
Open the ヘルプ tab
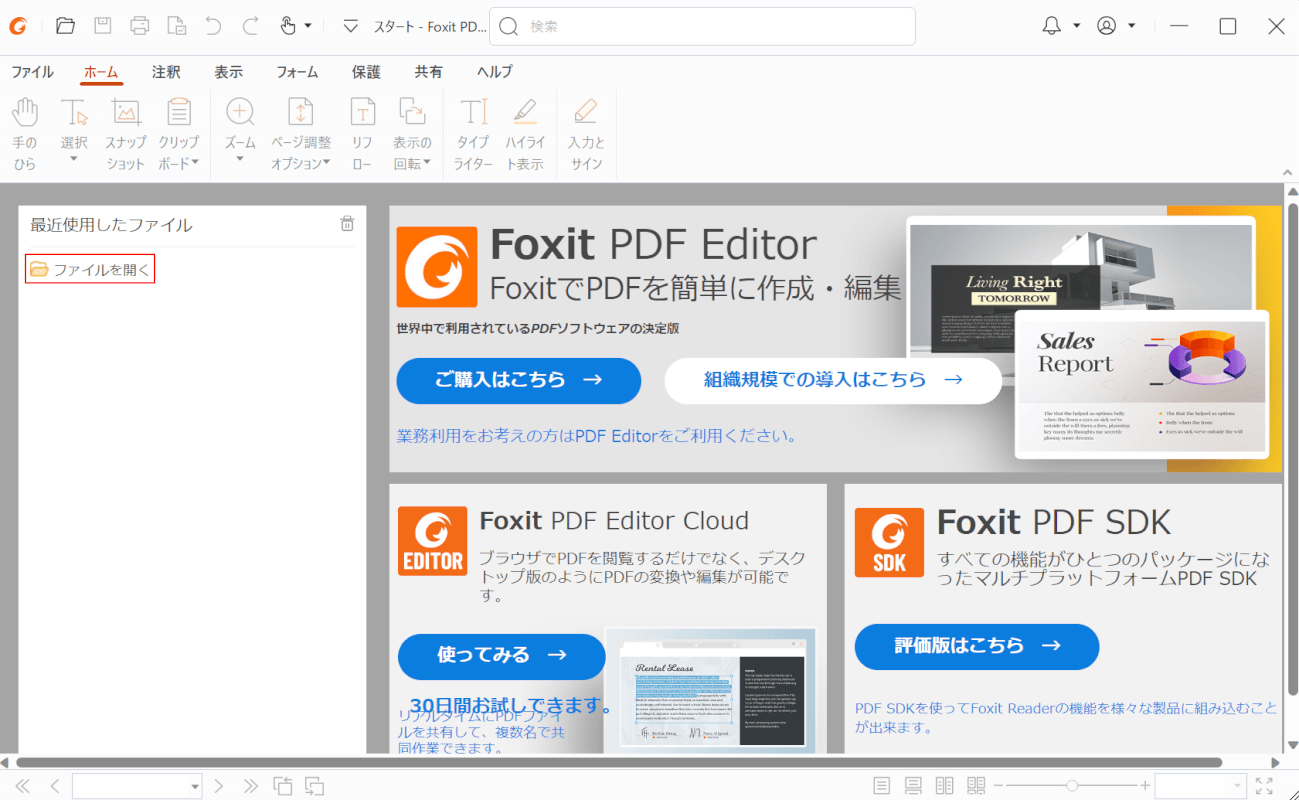coord(494,72)
